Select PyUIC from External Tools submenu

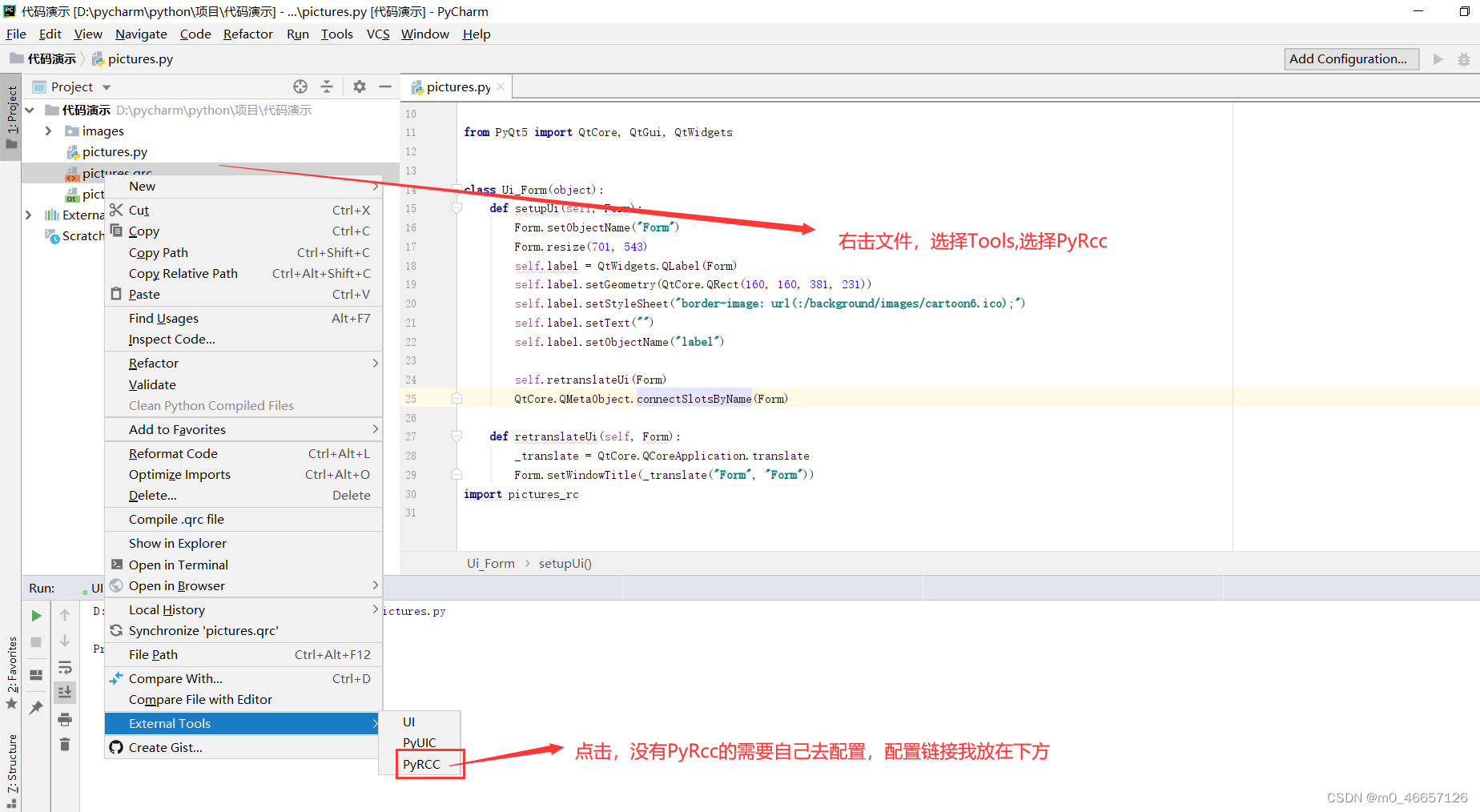(x=420, y=742)
